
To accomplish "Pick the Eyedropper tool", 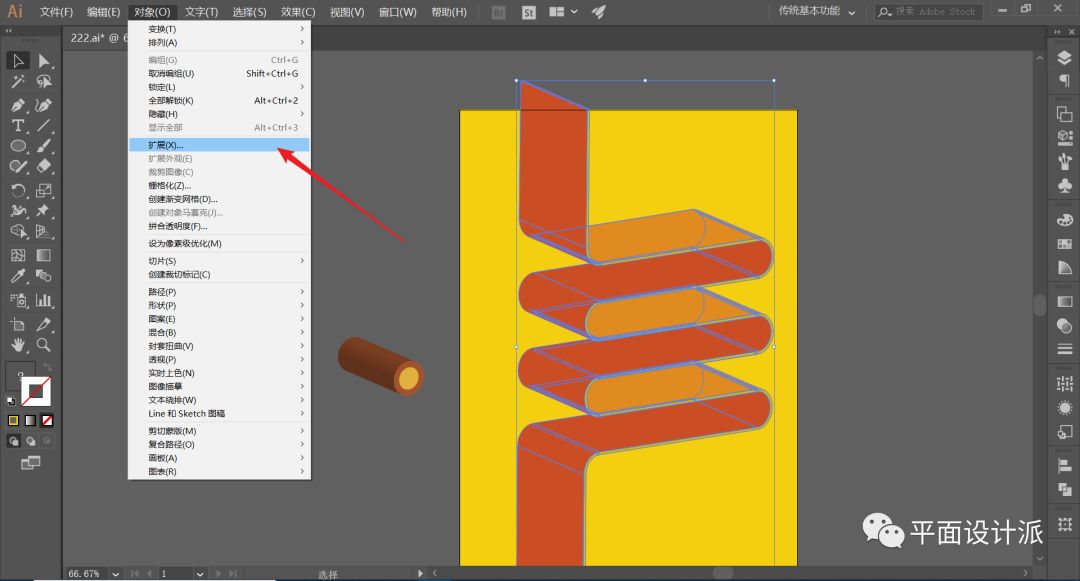I will click(18, 277).
